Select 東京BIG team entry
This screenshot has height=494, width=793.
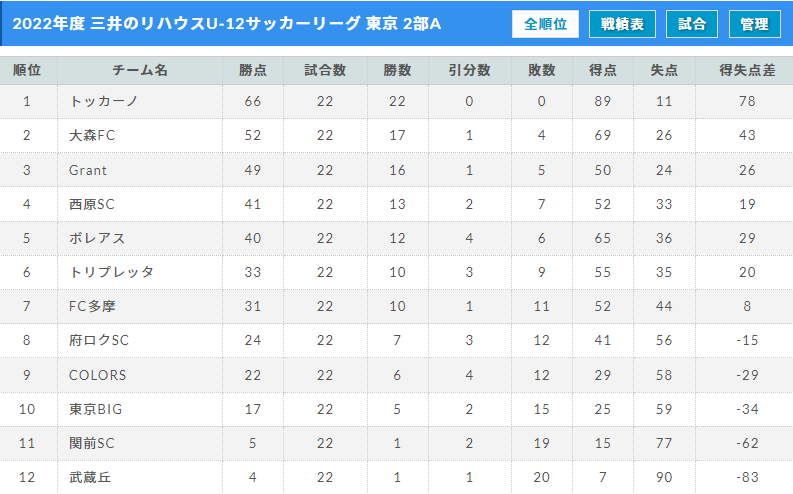(95, 409)
